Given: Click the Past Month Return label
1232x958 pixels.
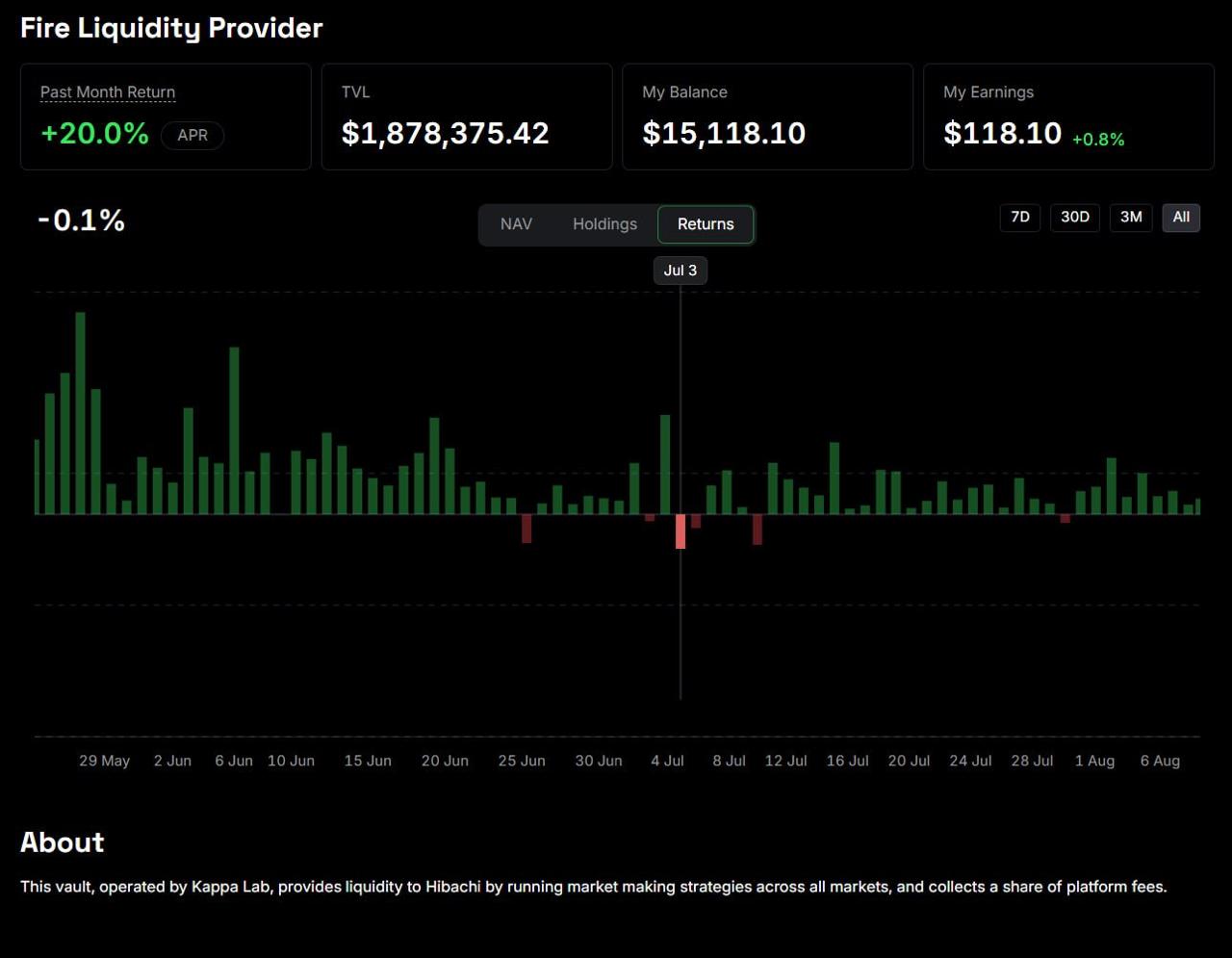Looking at the screenshot, I should [x=108, y=92].
